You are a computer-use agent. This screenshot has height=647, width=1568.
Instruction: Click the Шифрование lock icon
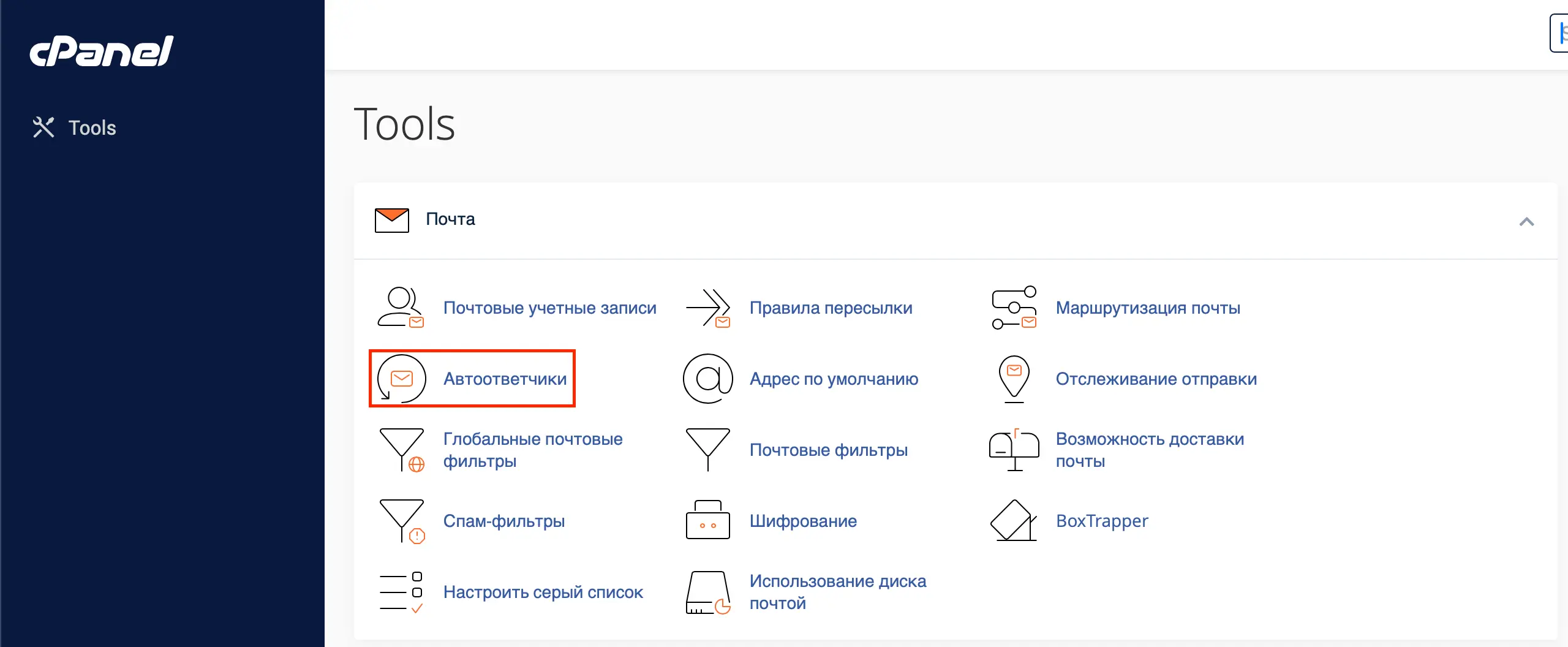(708, 520)
